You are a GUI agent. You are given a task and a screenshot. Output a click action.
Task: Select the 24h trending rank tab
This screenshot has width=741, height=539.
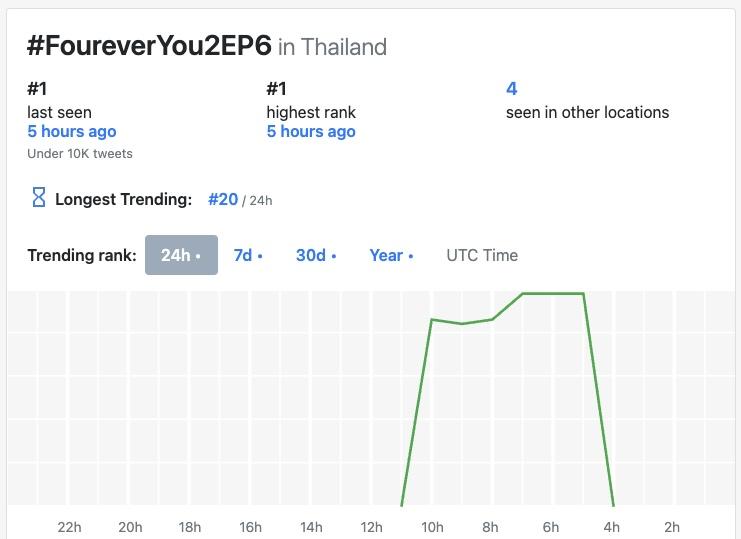(181, 255)
